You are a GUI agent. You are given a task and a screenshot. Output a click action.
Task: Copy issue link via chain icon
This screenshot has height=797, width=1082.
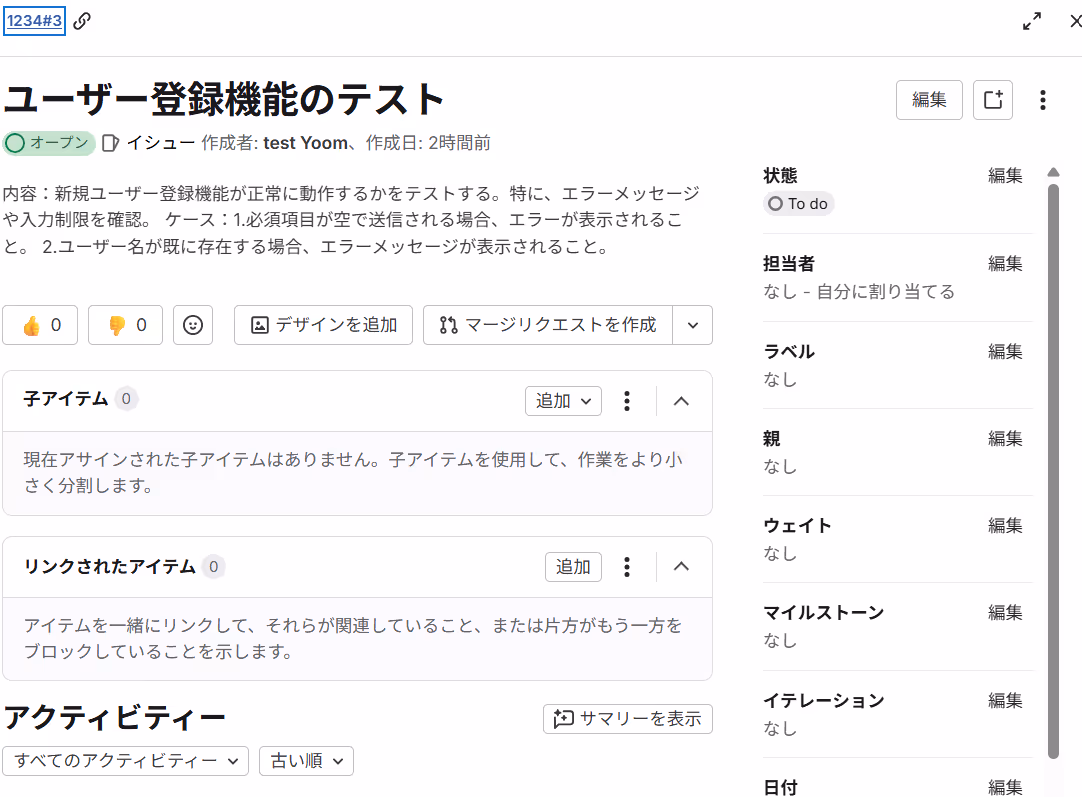(x=82, y=21)
